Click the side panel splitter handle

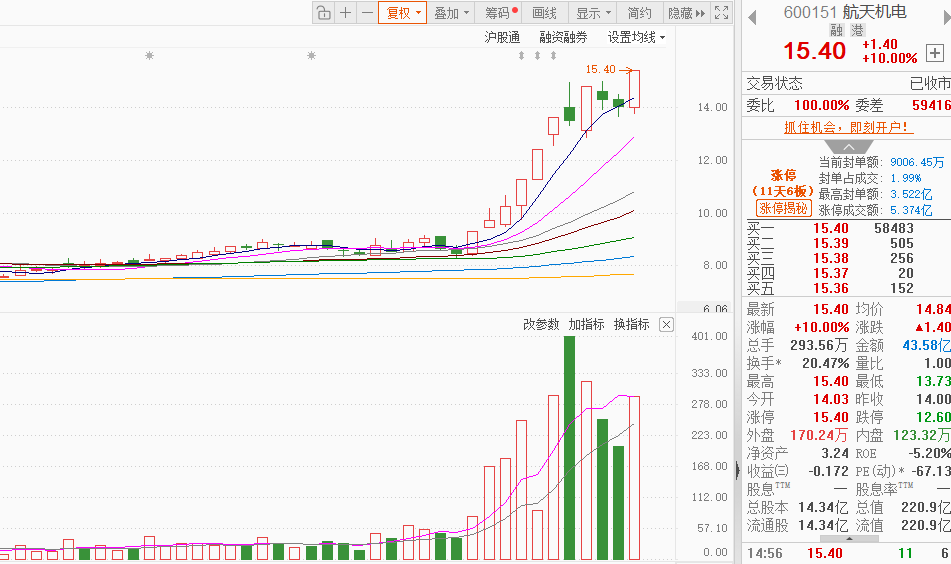[738, 470]
